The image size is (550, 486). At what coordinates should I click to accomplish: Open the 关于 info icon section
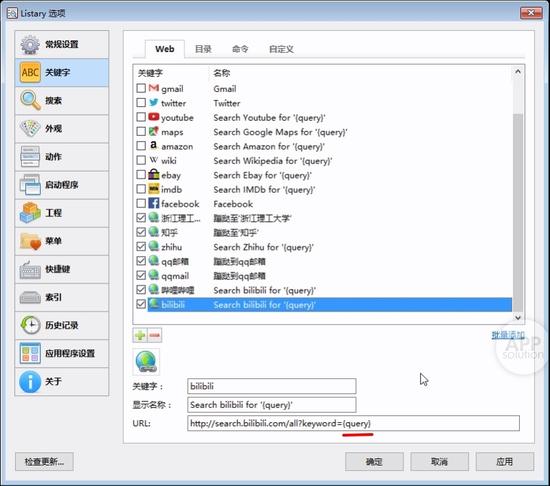(x=62, y=382)
